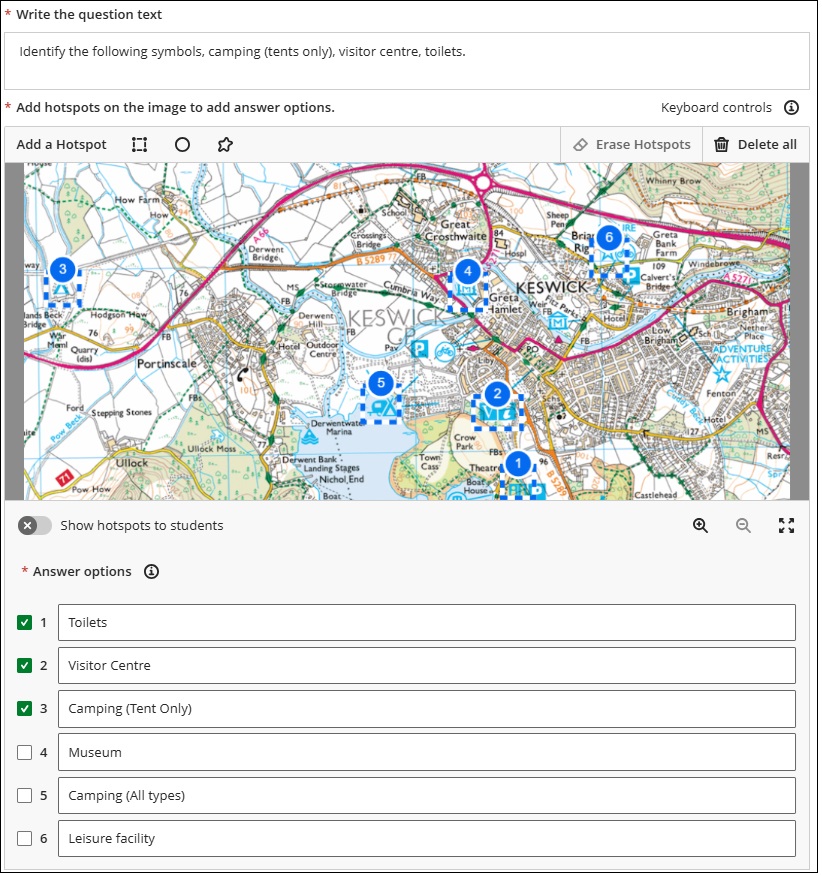Open Keyboard controls info icon

(x=791, y=107)
